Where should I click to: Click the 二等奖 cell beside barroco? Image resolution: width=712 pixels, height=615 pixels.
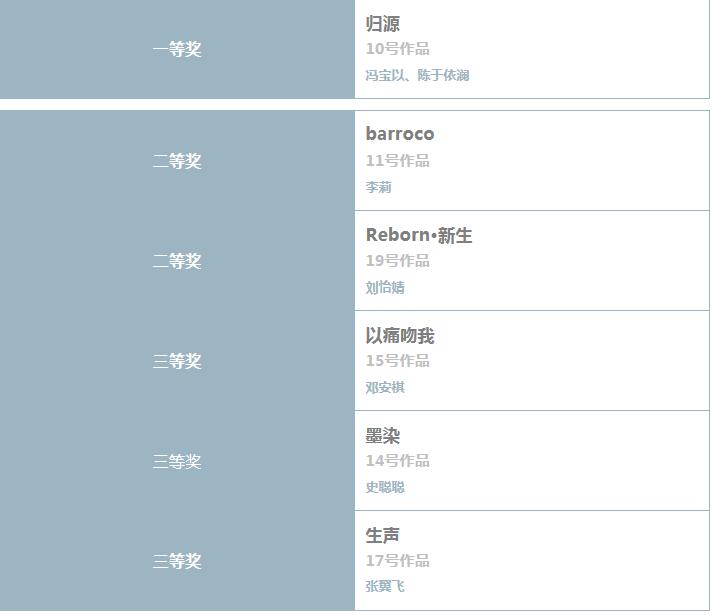[x=177, y=161]
